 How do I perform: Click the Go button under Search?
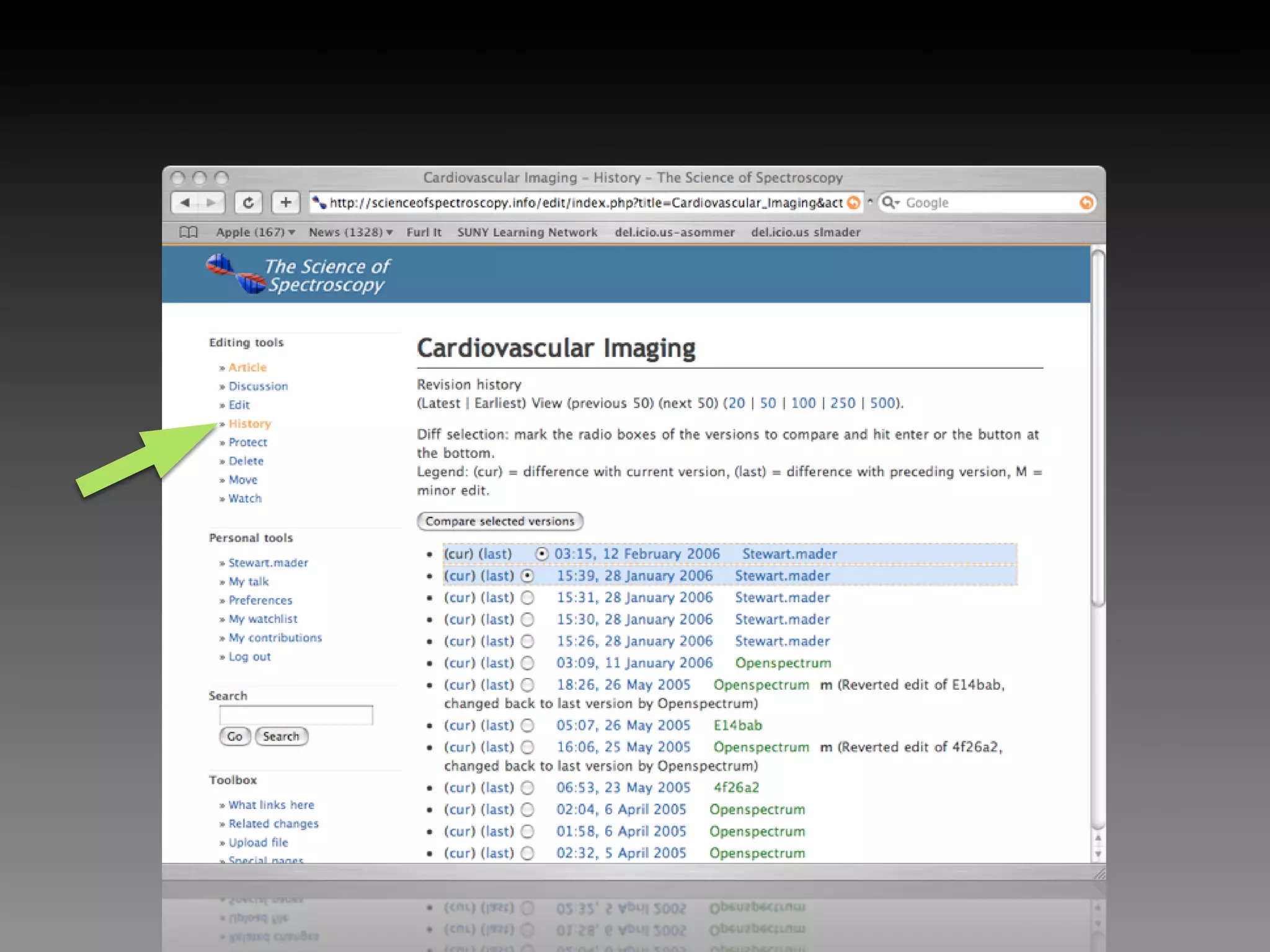tap(234, 736)
